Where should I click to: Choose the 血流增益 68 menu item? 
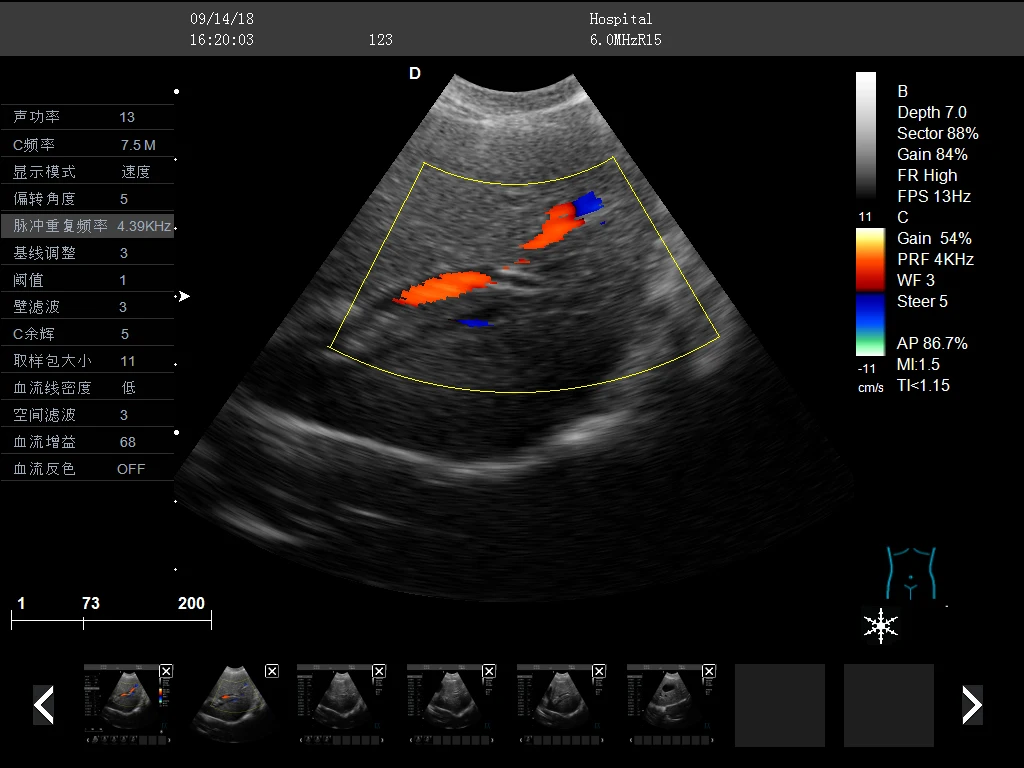[x=87, y=441]
